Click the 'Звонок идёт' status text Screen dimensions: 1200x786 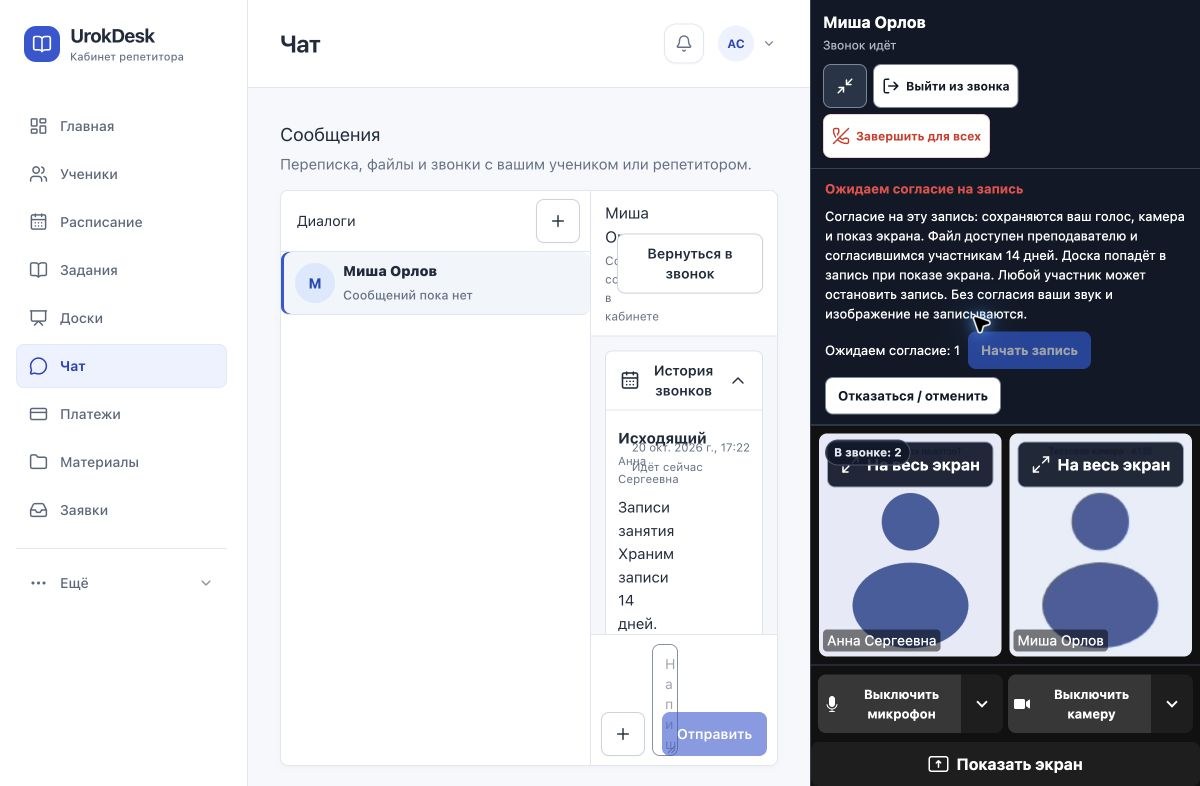point(859,45)
